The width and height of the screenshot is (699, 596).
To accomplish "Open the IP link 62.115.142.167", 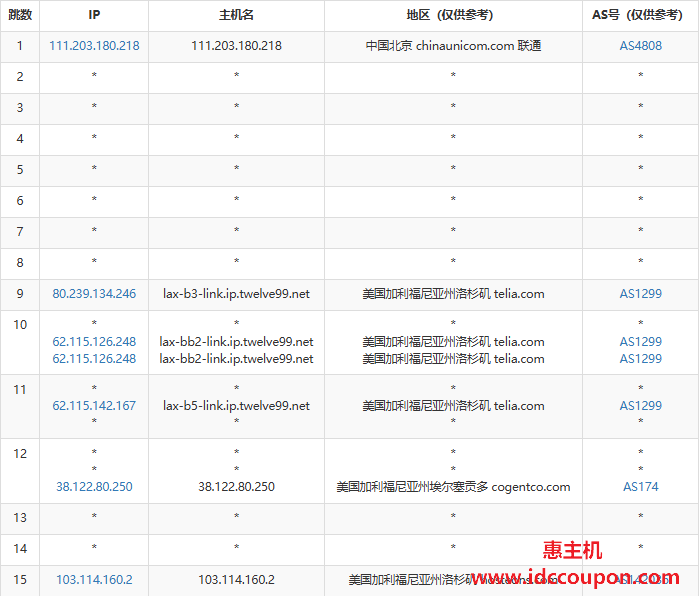I will [x=94, y=406].
